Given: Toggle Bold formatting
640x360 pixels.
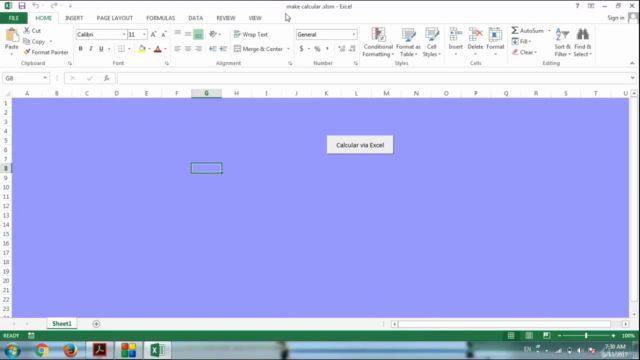Looking at the screenshot, I should coord(80,49).
